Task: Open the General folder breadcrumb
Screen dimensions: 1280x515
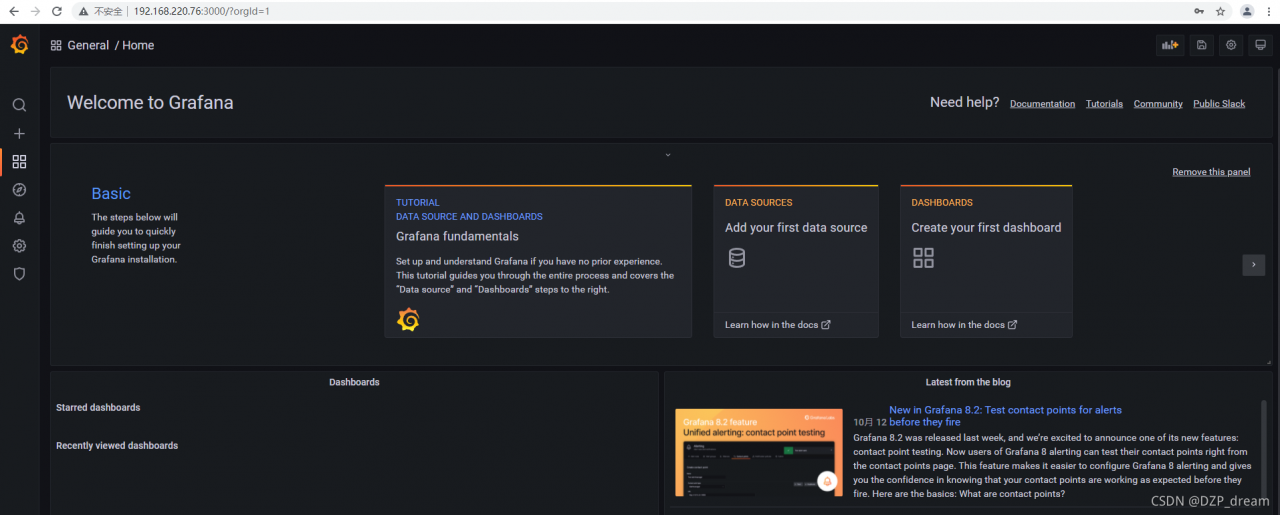Action: (x=88, y=45)
